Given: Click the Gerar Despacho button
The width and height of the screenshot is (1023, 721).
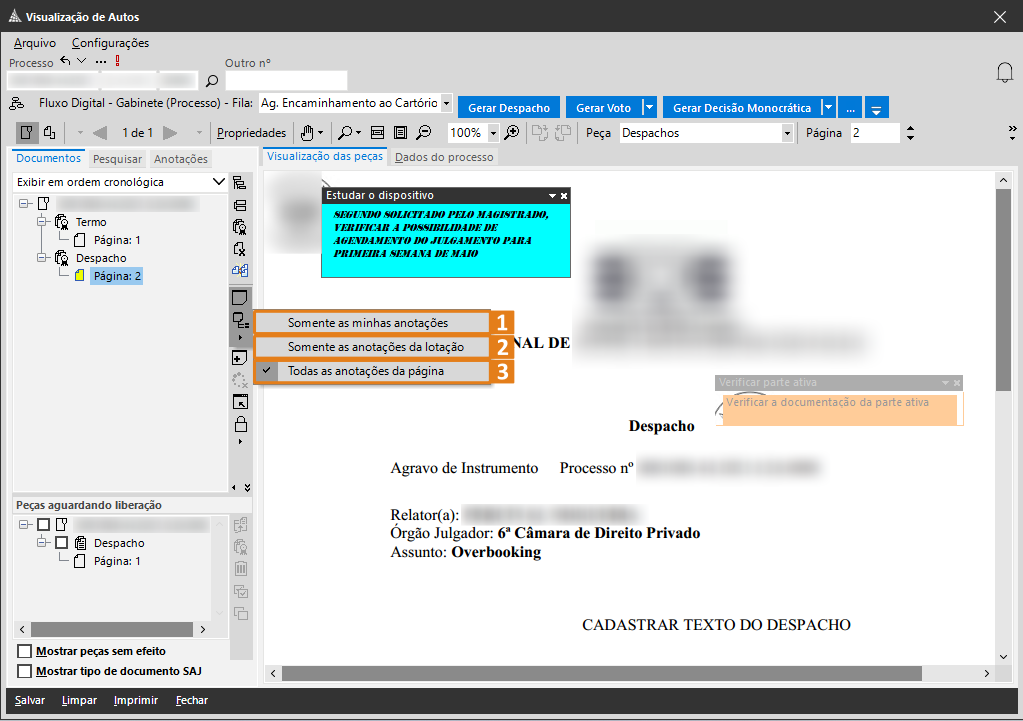Looking at the screenshot, I should click(509, 108).
